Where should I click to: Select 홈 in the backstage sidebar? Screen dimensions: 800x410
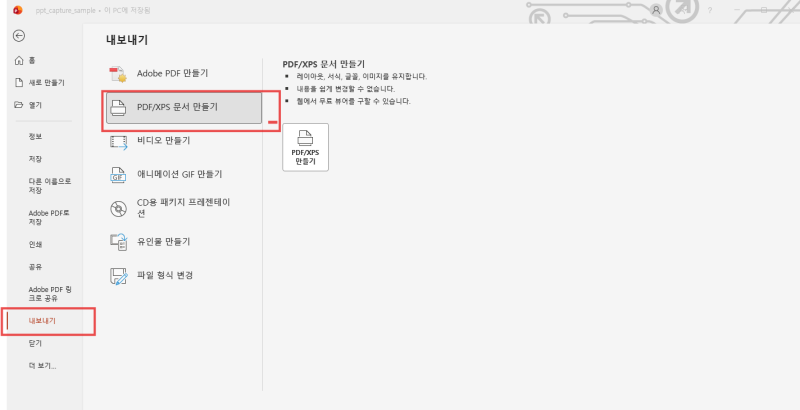tap(32, 60)
